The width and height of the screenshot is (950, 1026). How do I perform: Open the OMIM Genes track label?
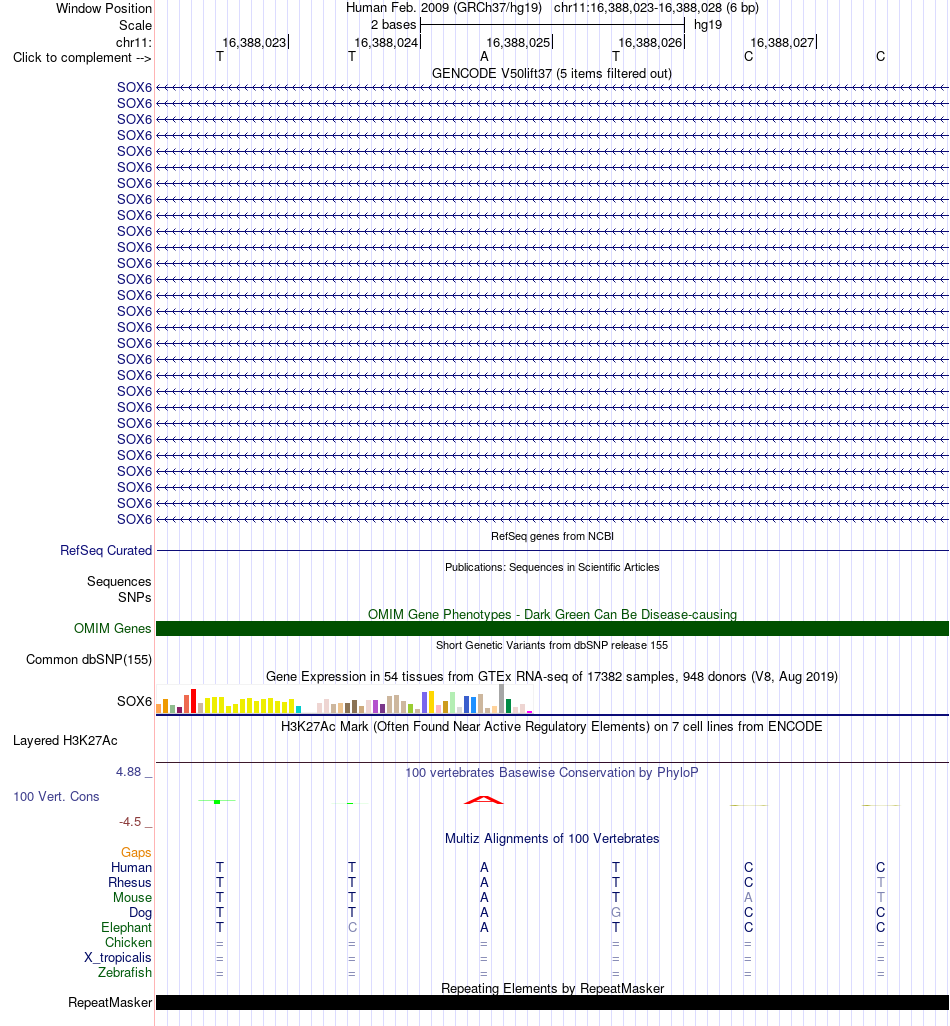pos(113,628)
